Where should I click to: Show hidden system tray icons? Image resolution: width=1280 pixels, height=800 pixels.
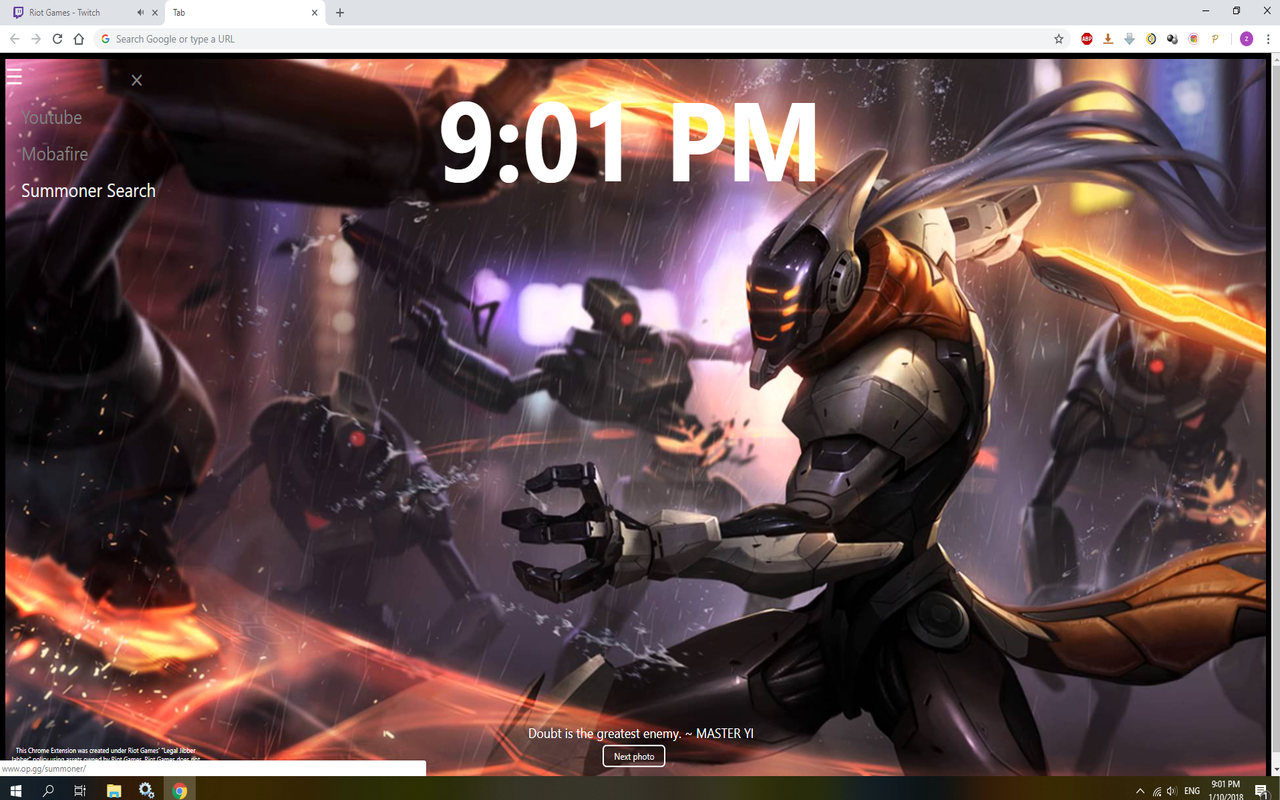(x=1140, y=790)
